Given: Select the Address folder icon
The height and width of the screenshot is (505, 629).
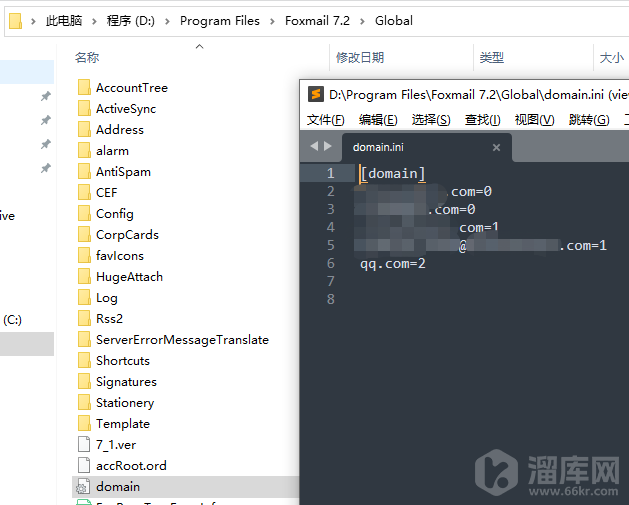Looking at the screenshot, I should click(x=84, y=129).
